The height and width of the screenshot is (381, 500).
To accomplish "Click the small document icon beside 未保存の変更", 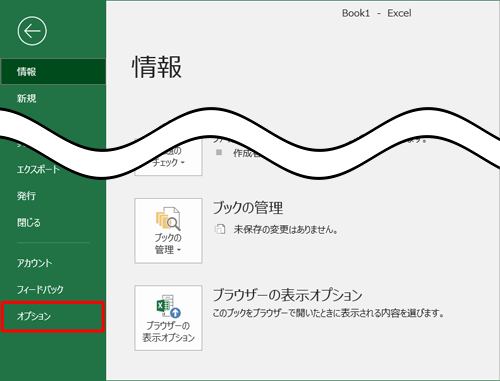I will (220, 229).
